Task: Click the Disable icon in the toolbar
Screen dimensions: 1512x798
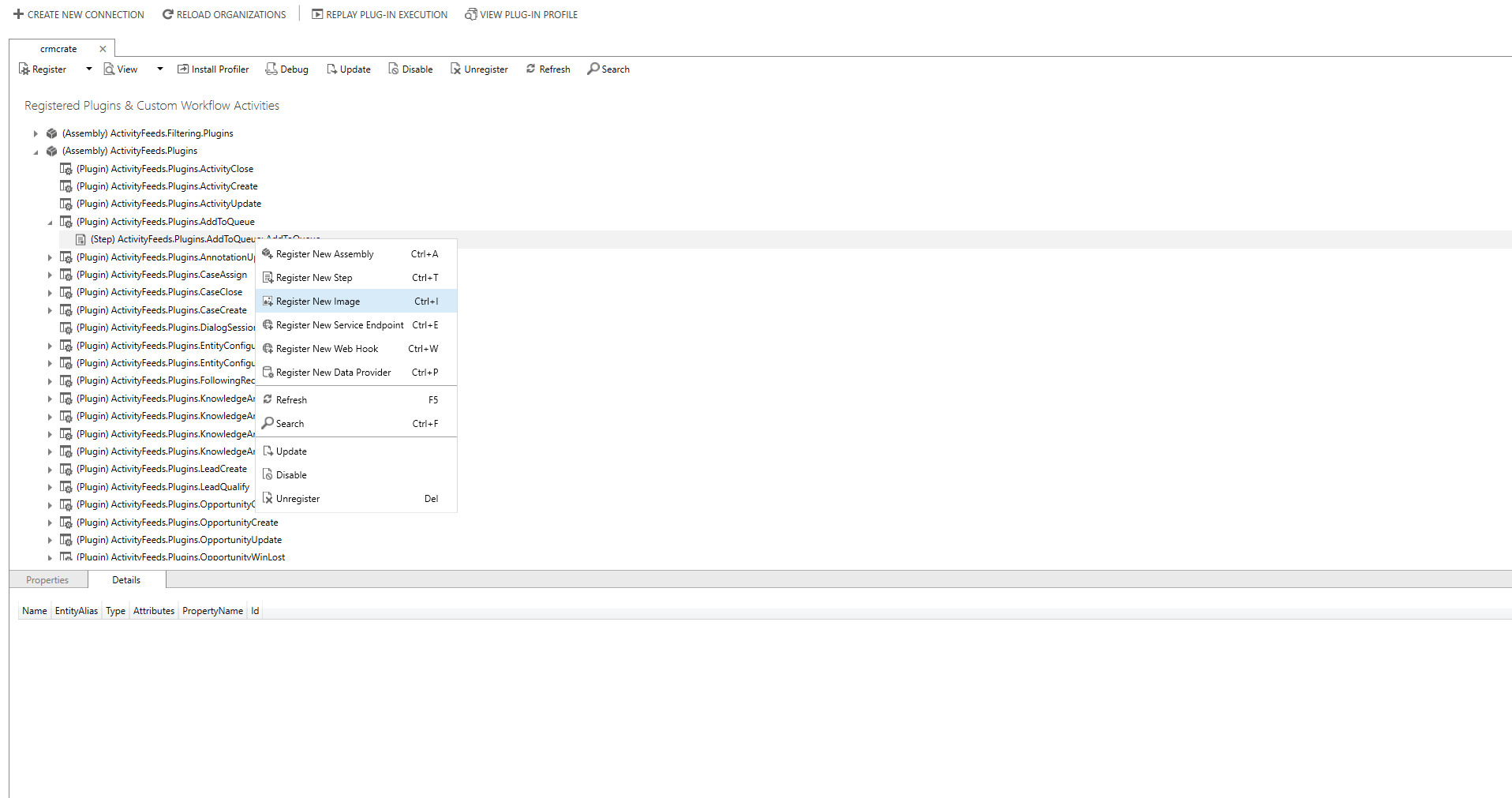Action: click(393, 69)
